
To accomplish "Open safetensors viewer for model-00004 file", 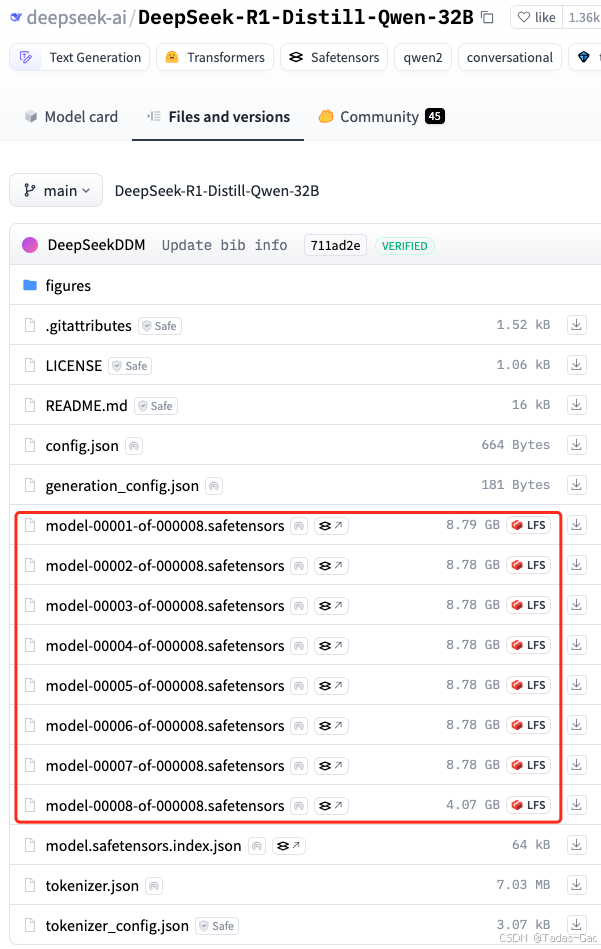I will [331, 646].
